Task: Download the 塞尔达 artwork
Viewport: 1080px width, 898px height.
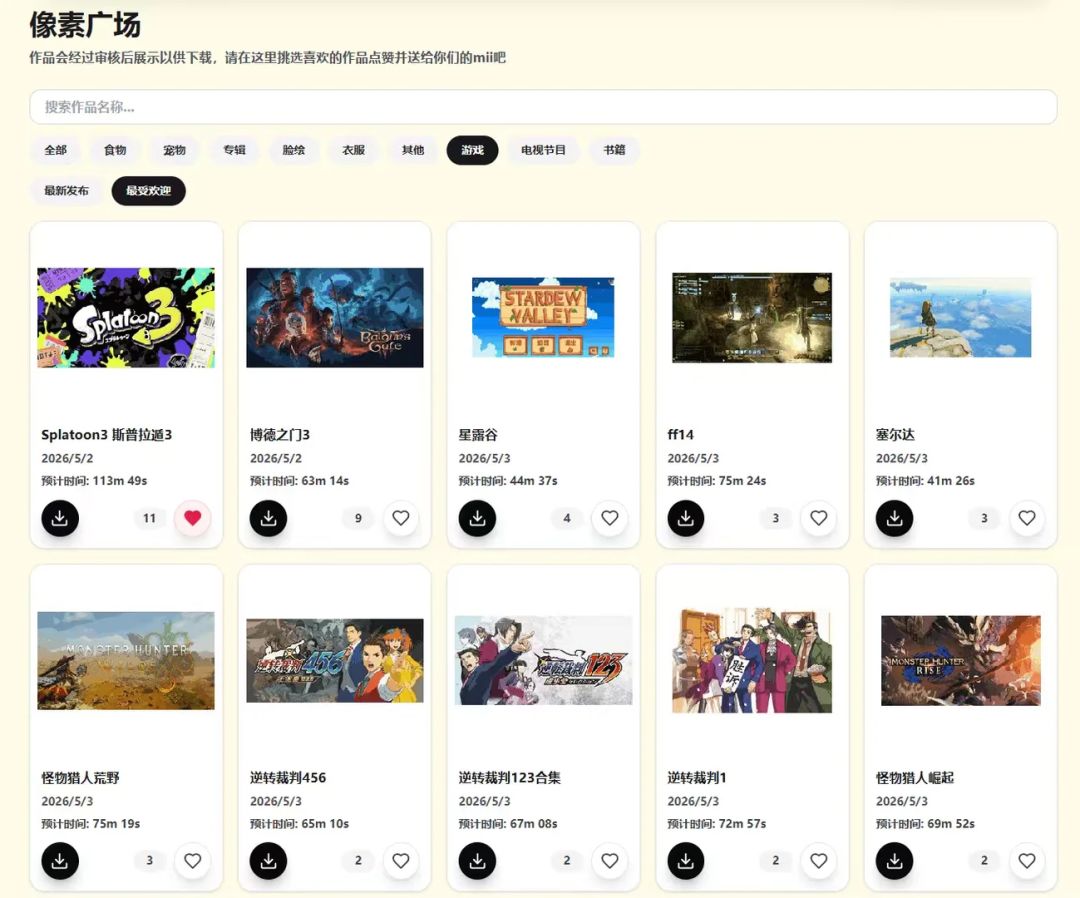Action: pos(895,518)
